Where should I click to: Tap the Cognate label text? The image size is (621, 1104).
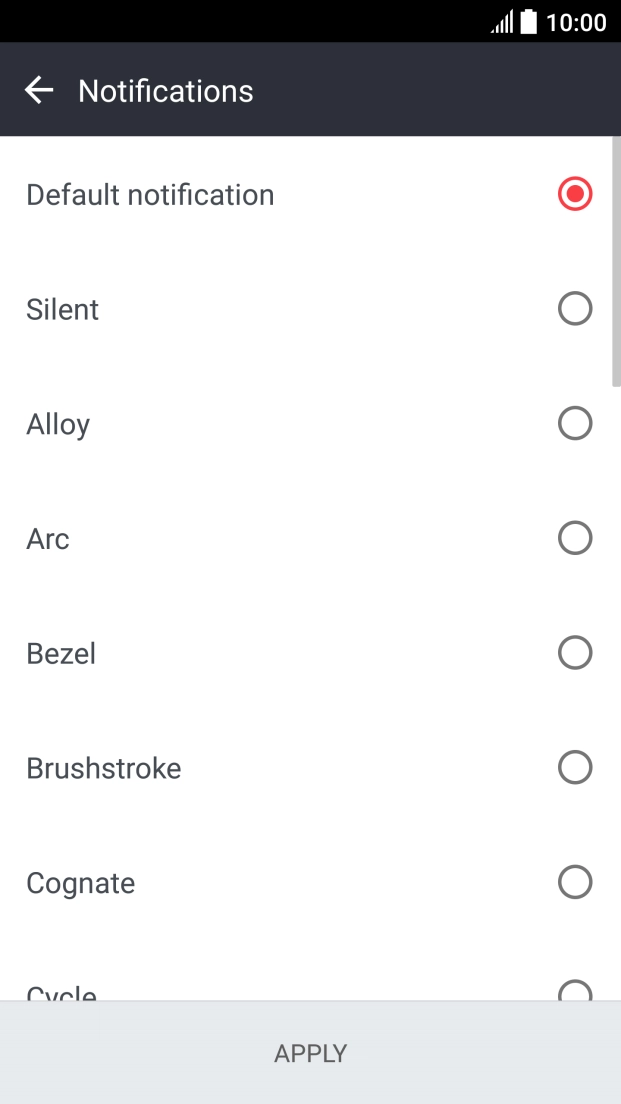click(x=80, y=883)
